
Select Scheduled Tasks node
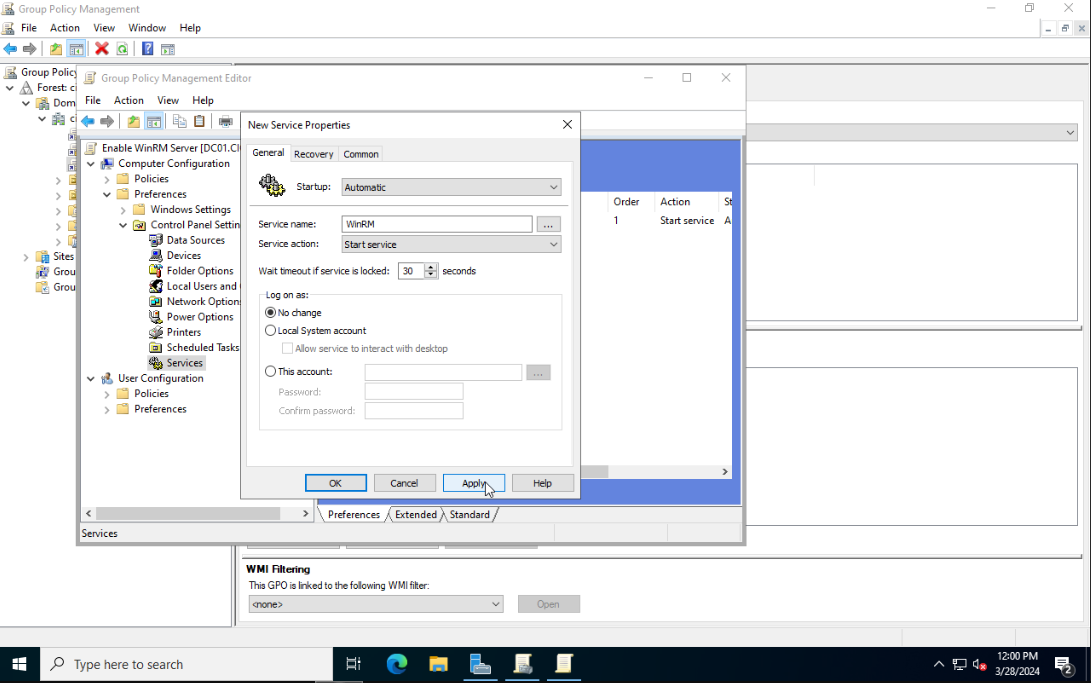[202, 347]
